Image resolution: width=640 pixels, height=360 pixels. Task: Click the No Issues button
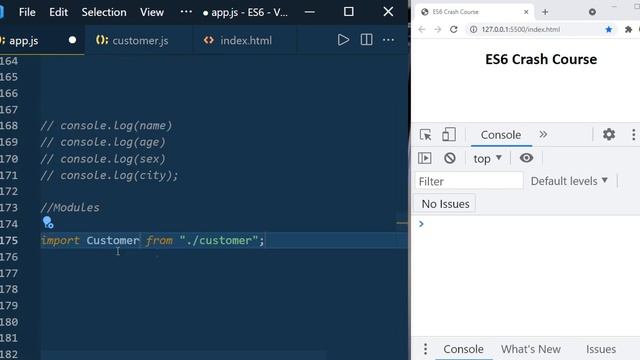(x=445, y=204)
